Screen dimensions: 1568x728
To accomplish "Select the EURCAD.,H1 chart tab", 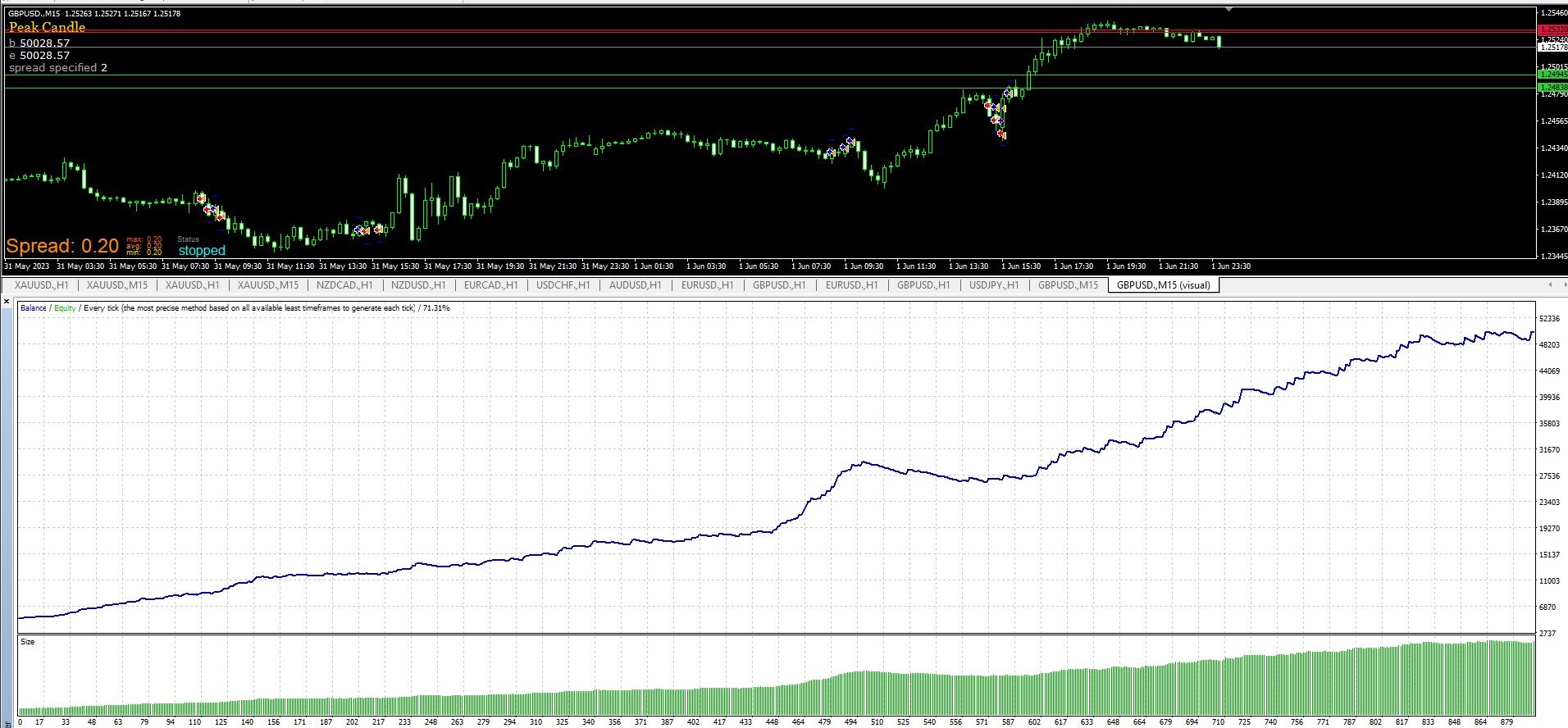I will click(x=490, y=285).
